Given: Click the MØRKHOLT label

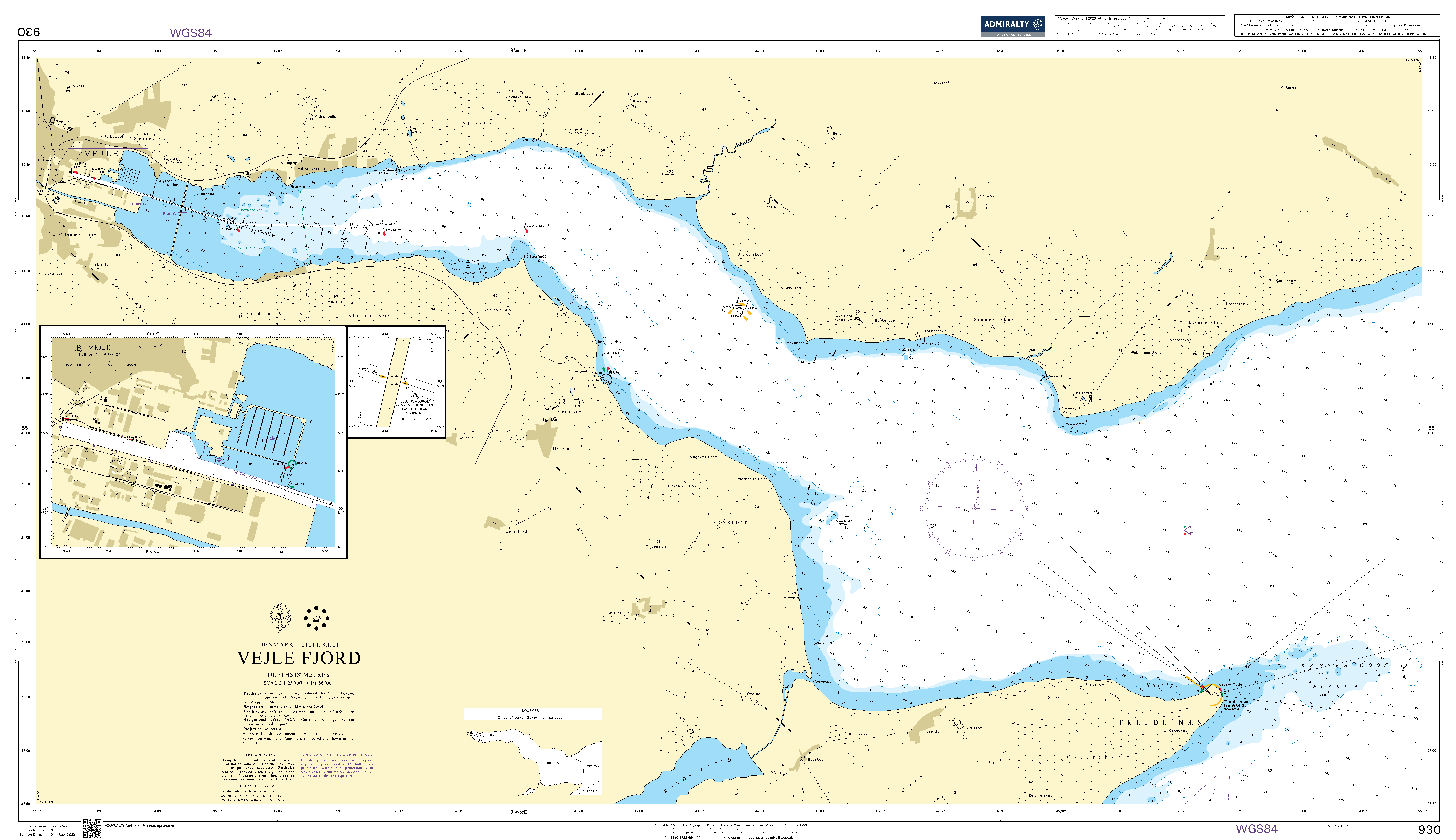Looking at the screenshot, I should [x=731, y=522].
